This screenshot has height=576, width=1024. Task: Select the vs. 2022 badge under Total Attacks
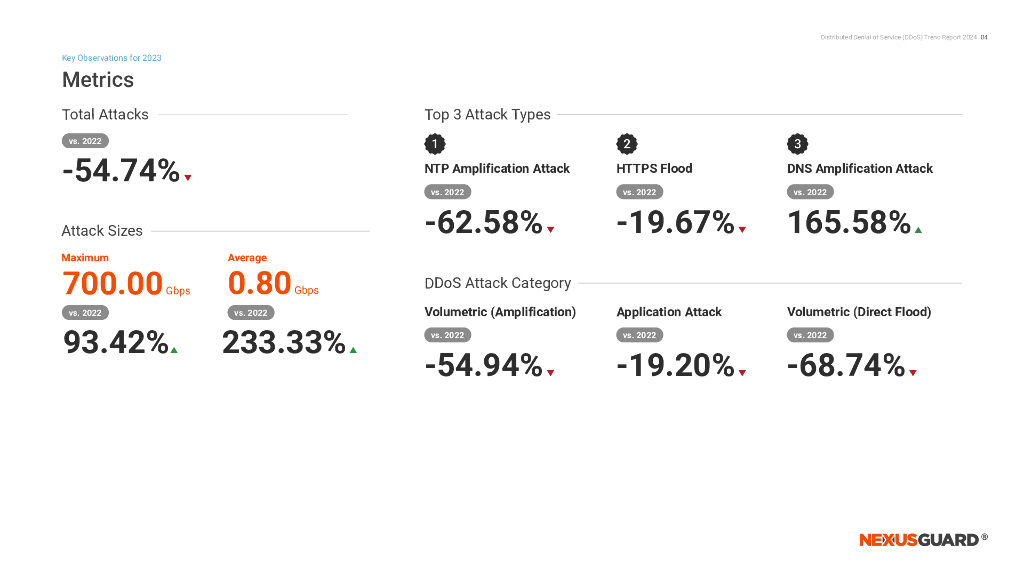point(85,141)
